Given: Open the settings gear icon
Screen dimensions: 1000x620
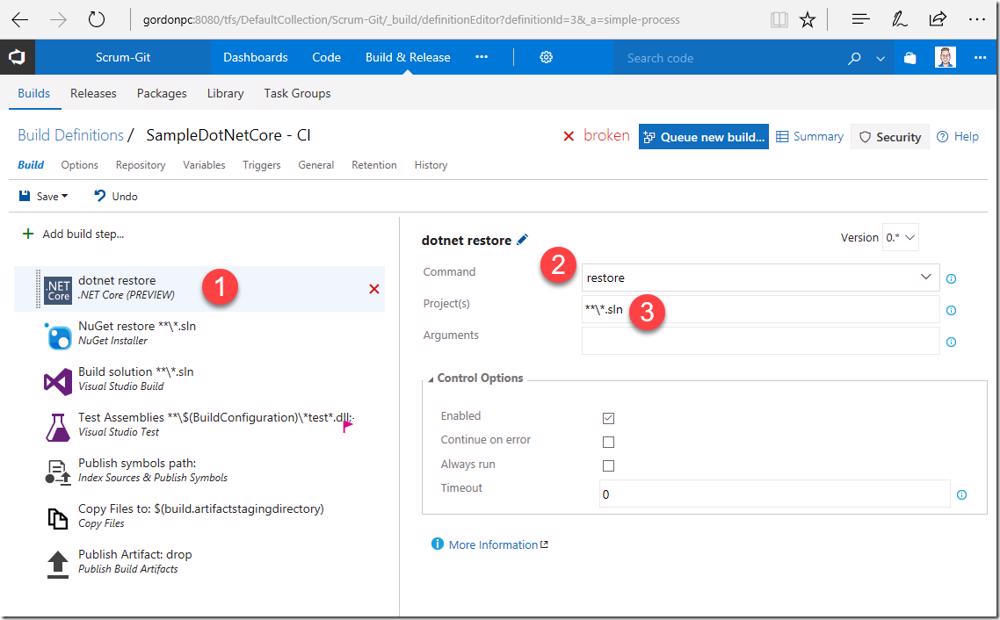Looking at the screenshot, I should click(x=546, y=57).
